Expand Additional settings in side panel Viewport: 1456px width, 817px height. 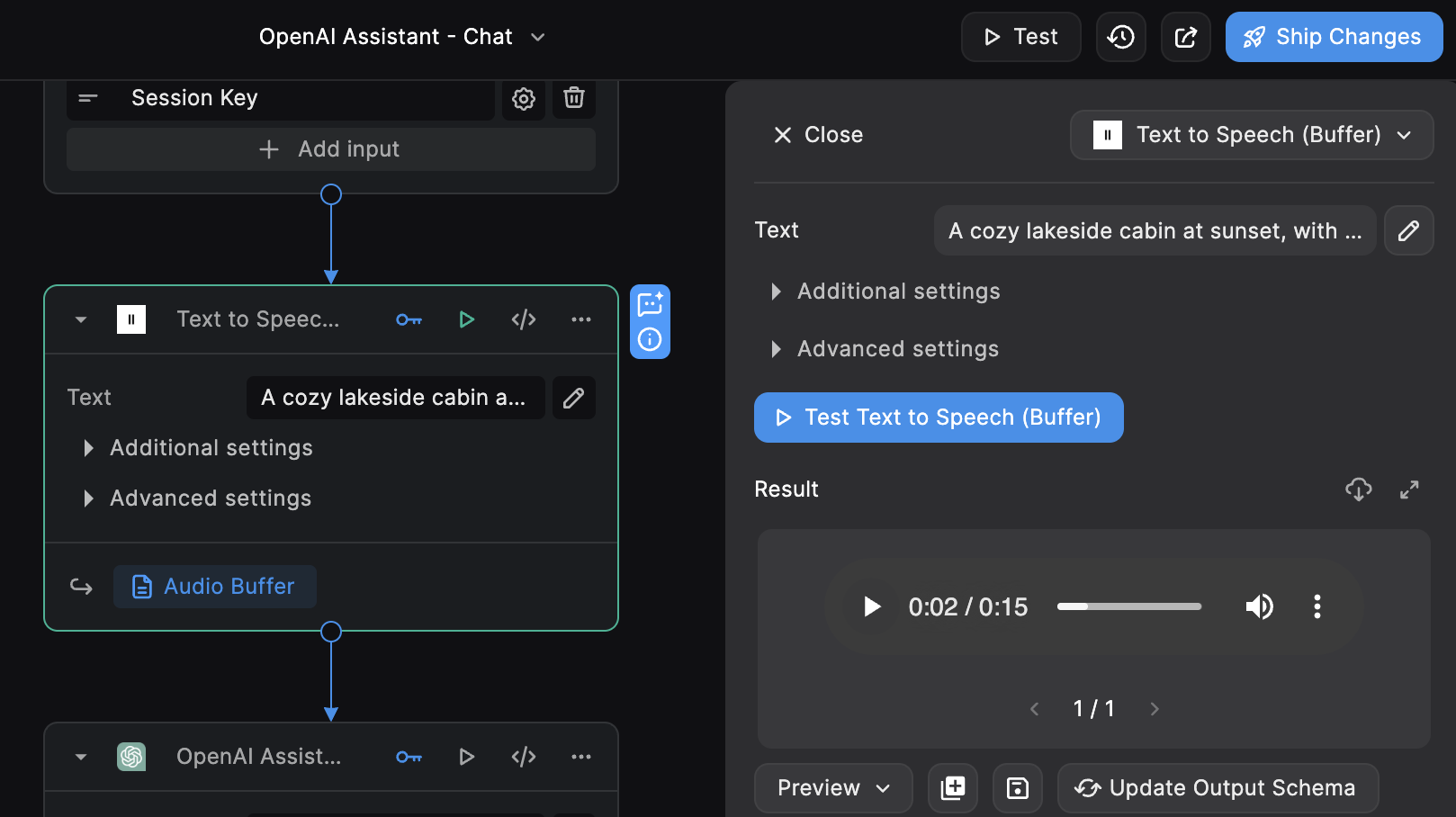coord(886,292)
